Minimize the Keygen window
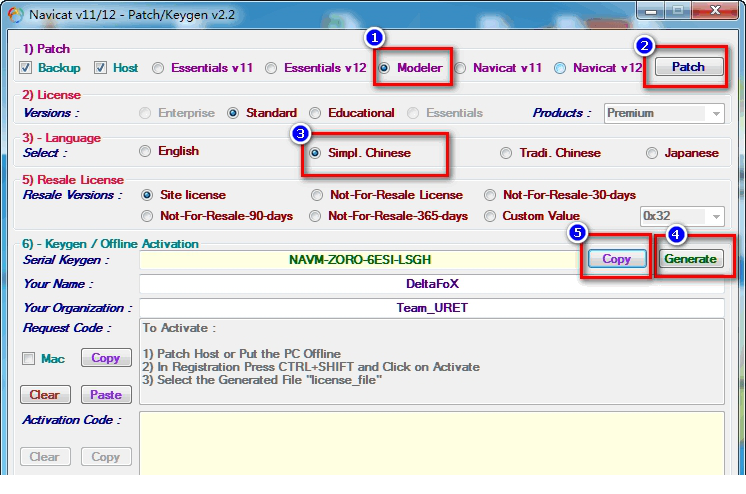This screenshot has height=494, width=746. coord(651,10)
